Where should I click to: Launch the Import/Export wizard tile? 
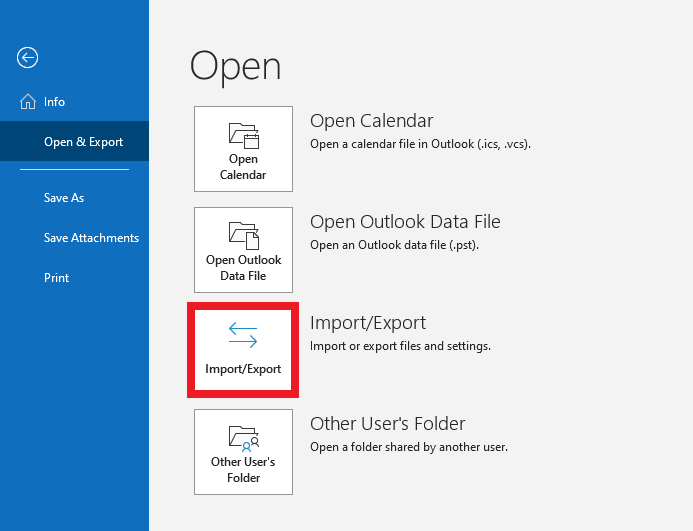click(243, 350)
